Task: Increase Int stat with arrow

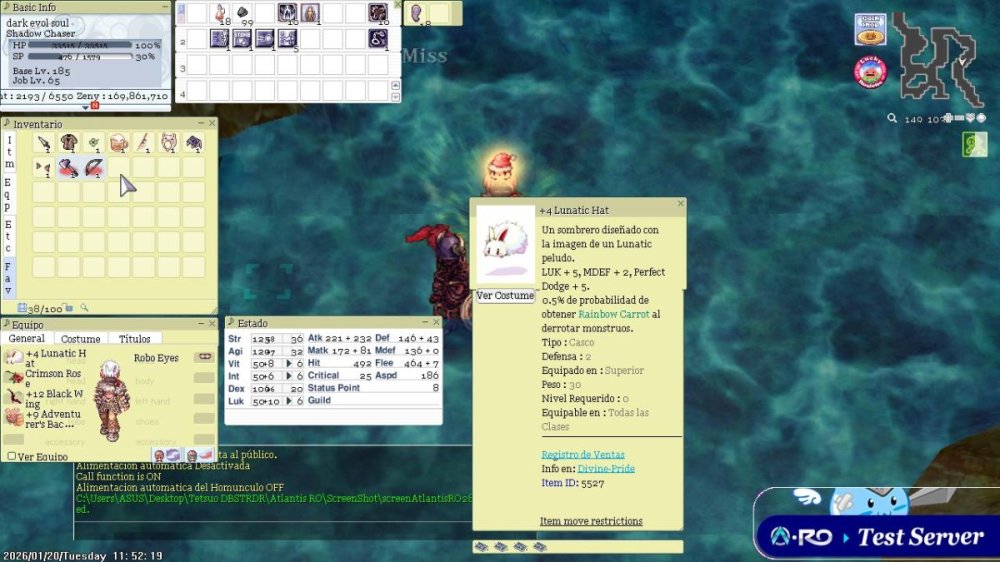Action: click(288, 376)
